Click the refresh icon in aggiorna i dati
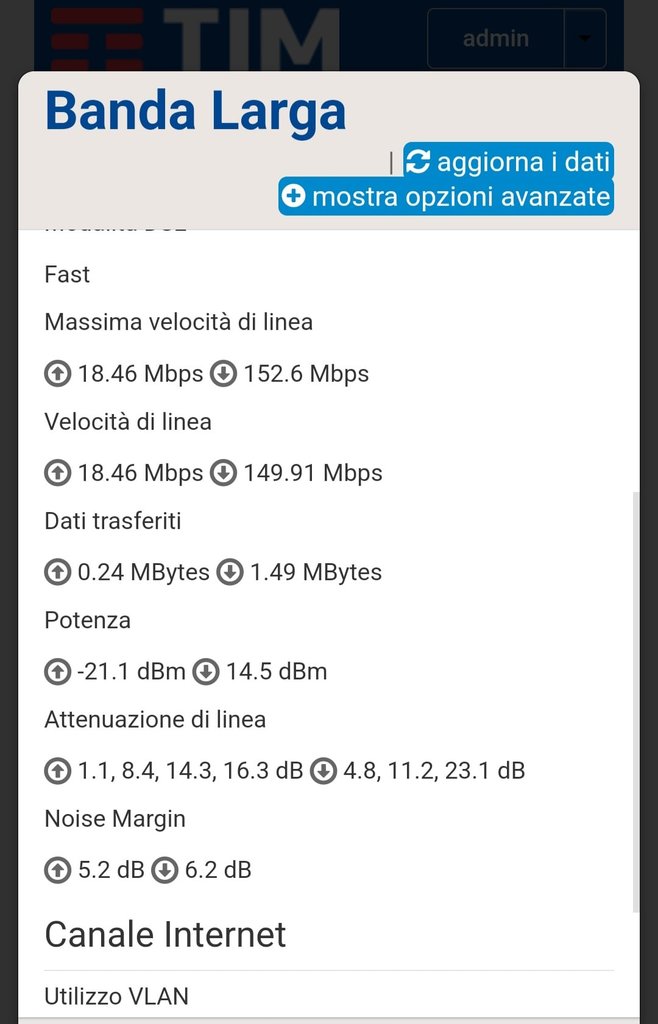 (x=418, y=161)
